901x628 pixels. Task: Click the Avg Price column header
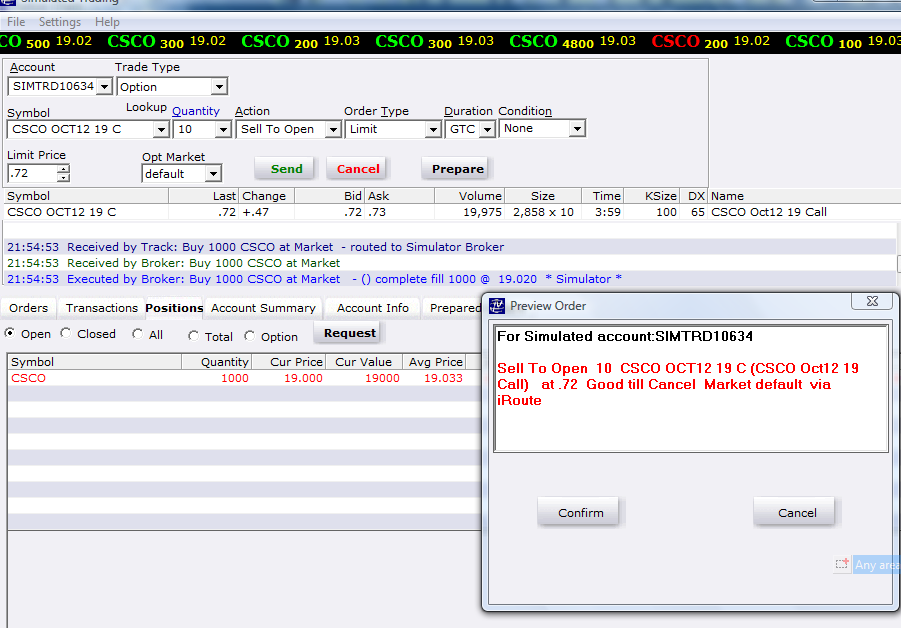pos(434,362)
